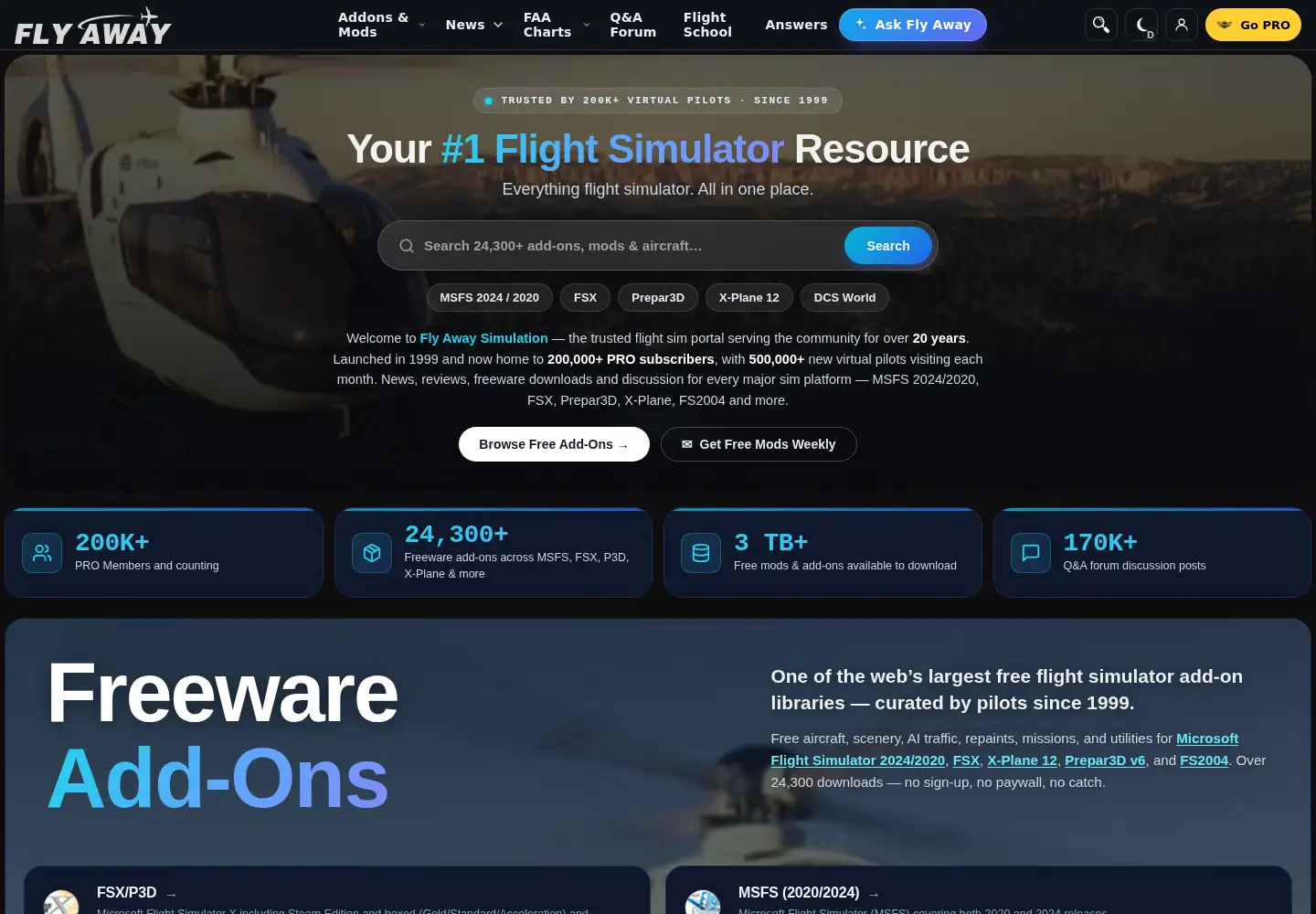Screen dimensions: 1316x914
Task: Click the 200K+ statistic text
Action: tap(111, 543)
